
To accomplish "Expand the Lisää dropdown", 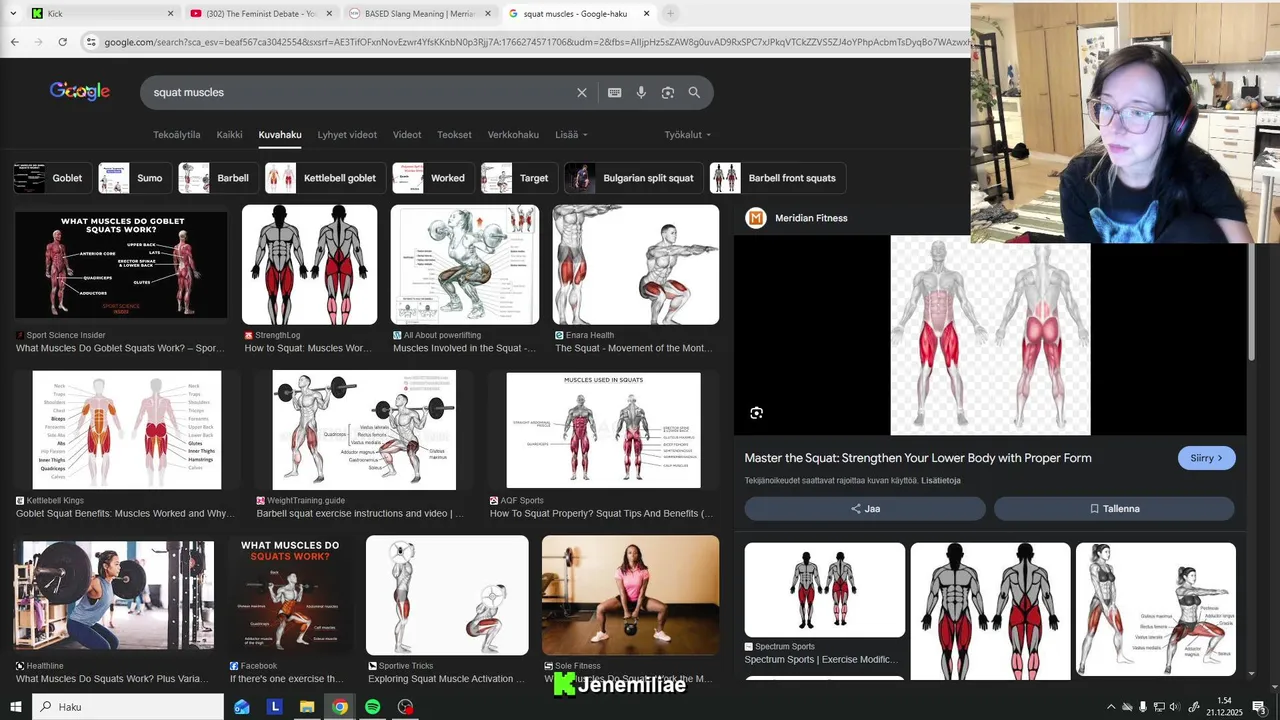I will click(x=571, y=135).
